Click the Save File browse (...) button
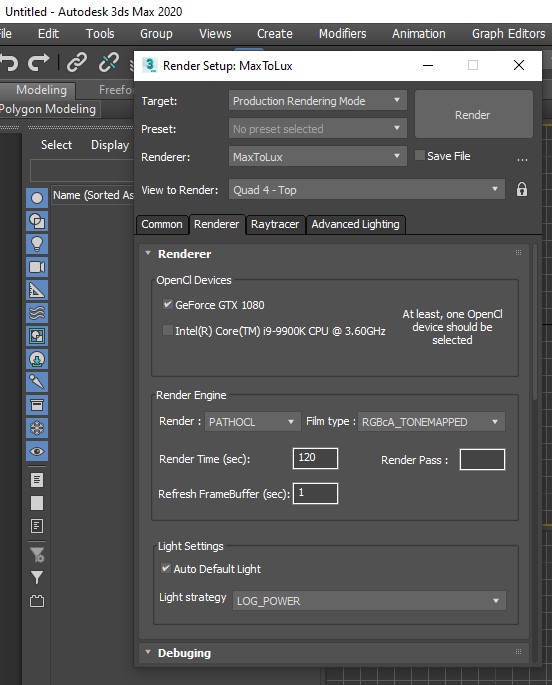Viewport: 552px width, 685px height. [522, 159]
